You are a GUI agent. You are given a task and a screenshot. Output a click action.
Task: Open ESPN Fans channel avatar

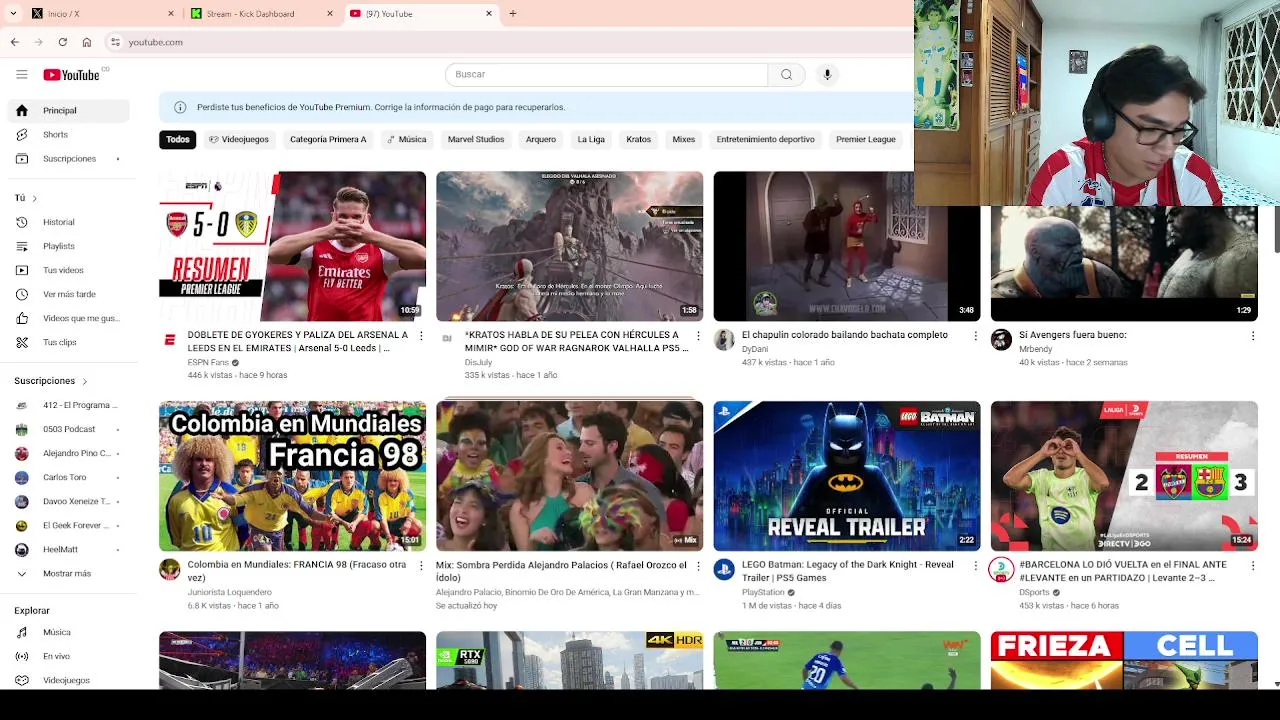click(x=170, y=340)
